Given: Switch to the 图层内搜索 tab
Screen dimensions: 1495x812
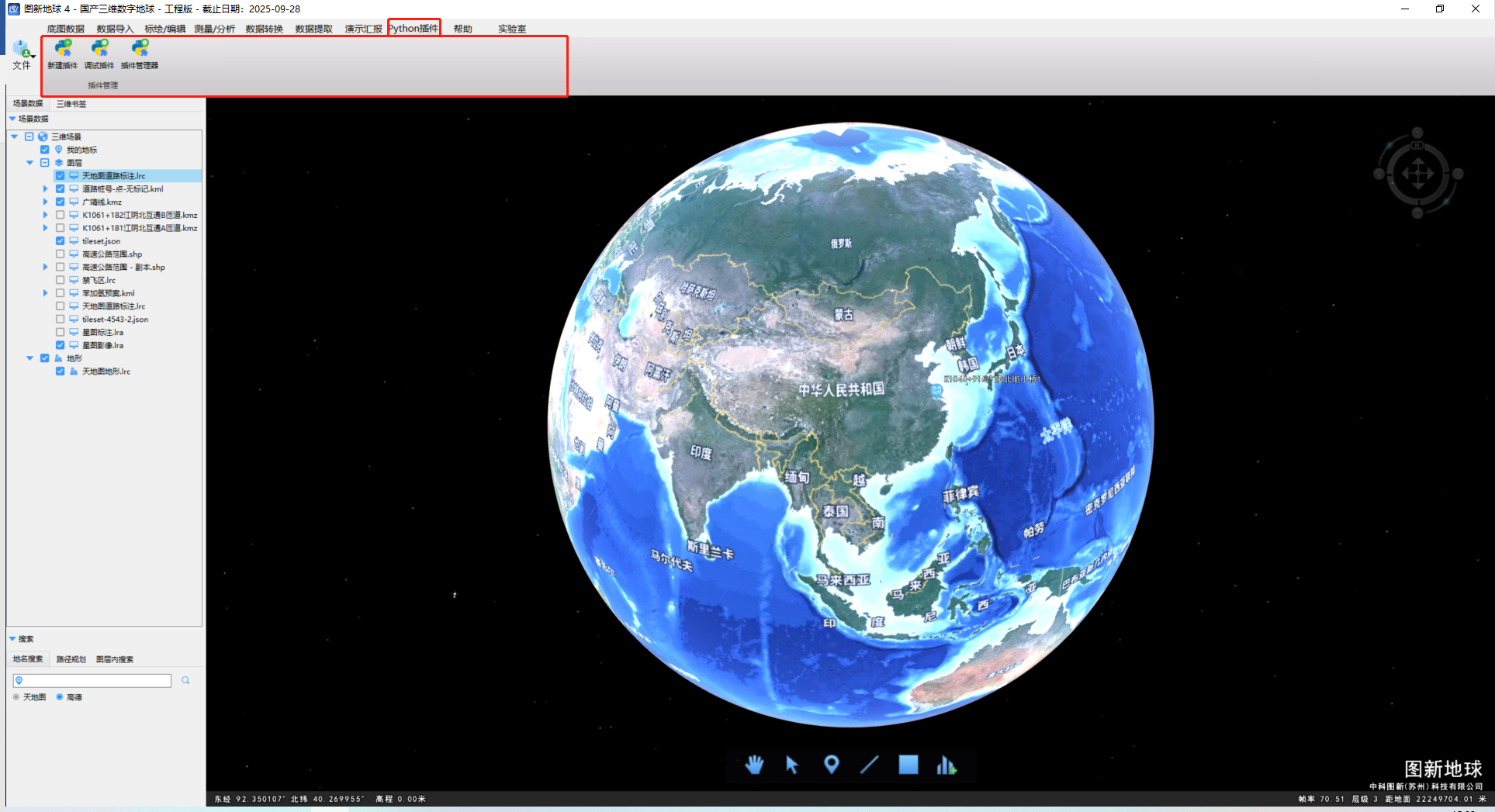Looking at the screenshot, I should point(115,659).
